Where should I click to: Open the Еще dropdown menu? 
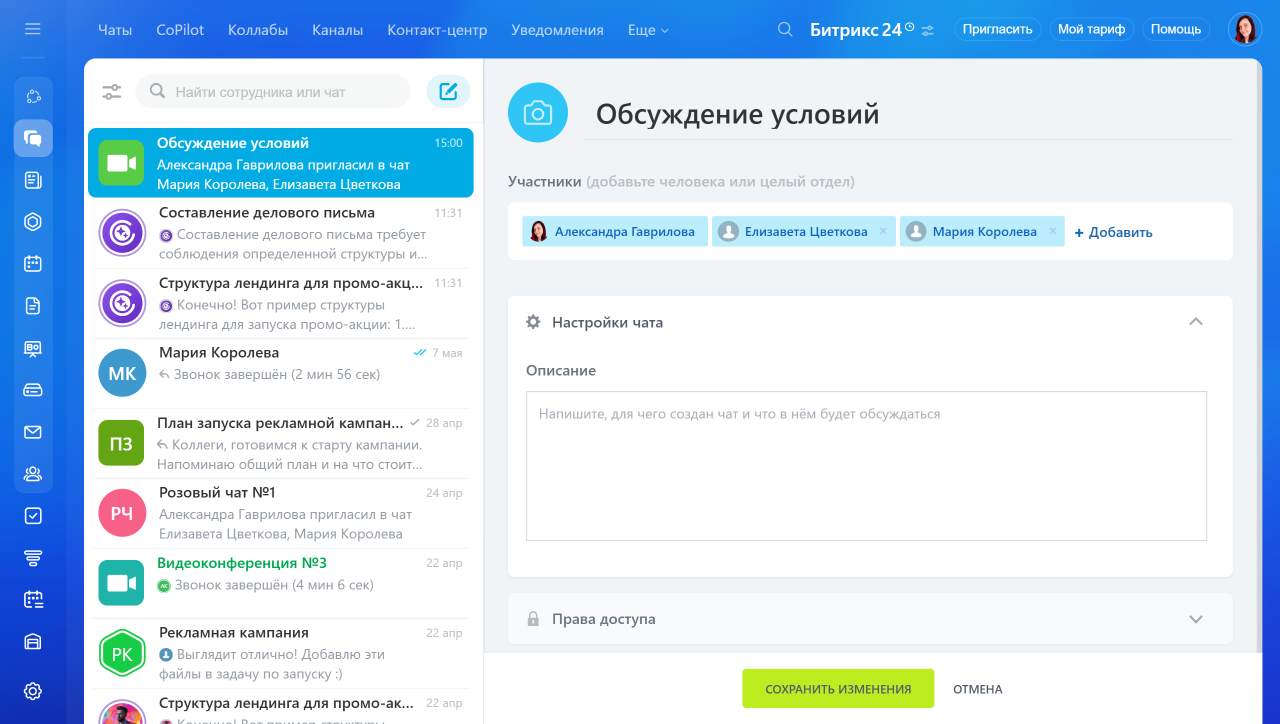coord(647,30)
